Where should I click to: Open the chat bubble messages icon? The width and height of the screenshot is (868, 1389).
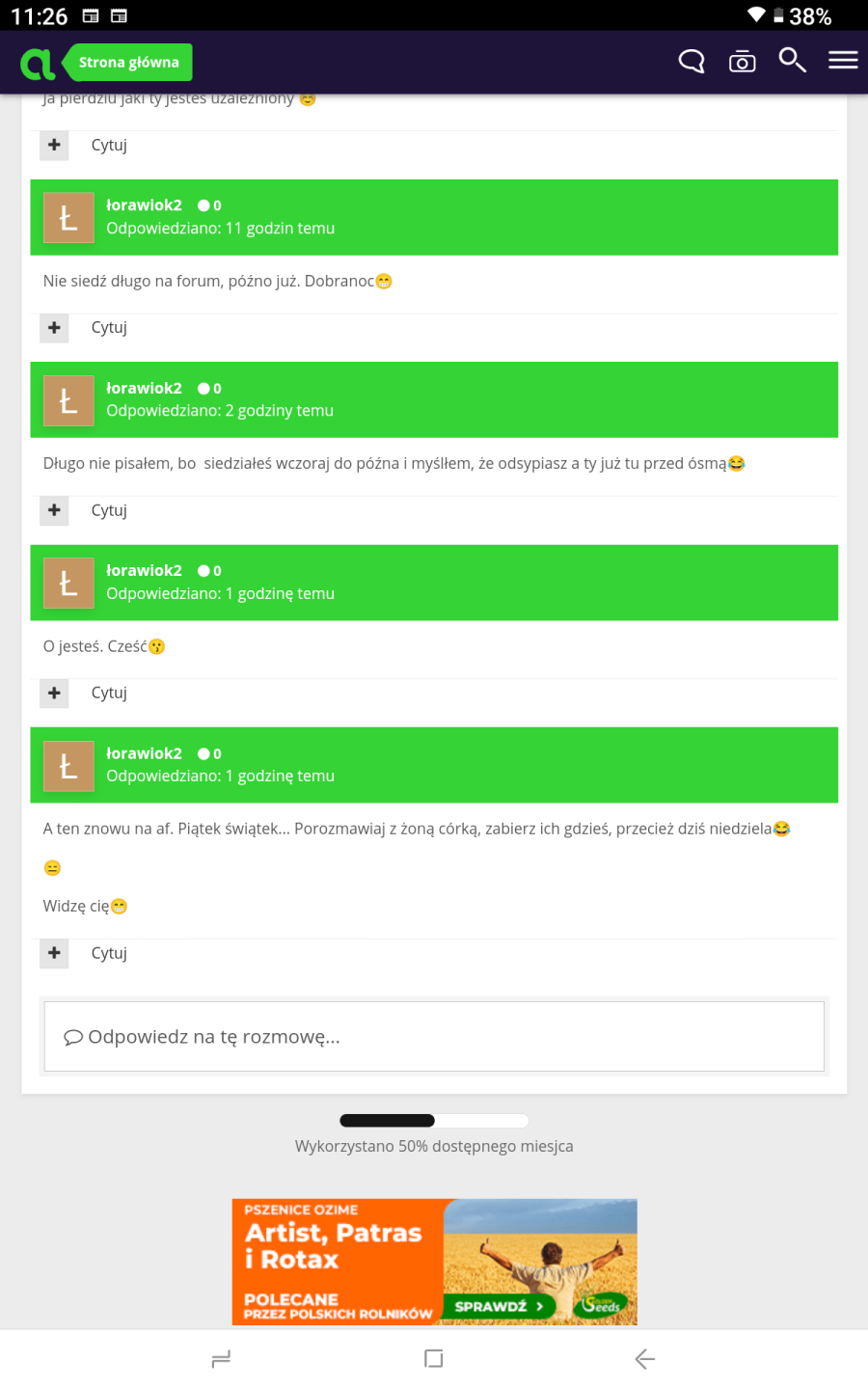pos(692,62)
